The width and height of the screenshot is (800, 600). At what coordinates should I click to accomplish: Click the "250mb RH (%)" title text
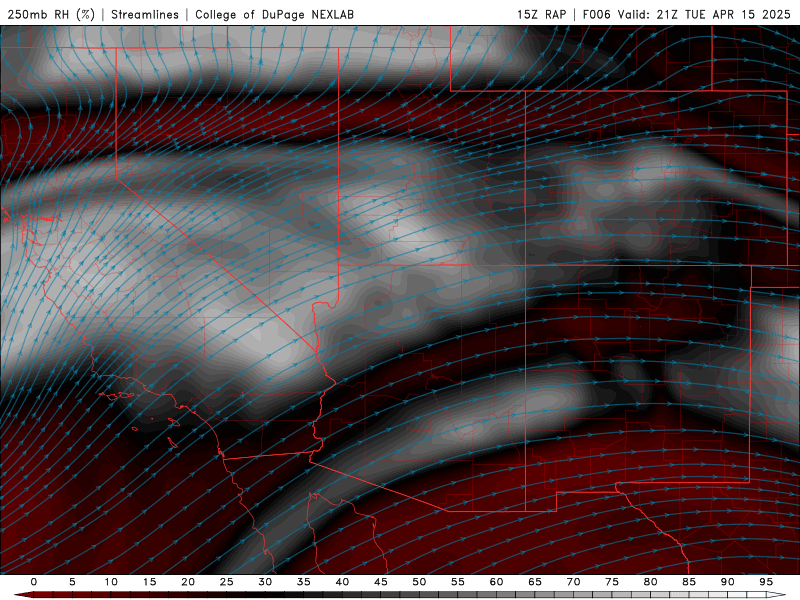[x=51, y=14]
